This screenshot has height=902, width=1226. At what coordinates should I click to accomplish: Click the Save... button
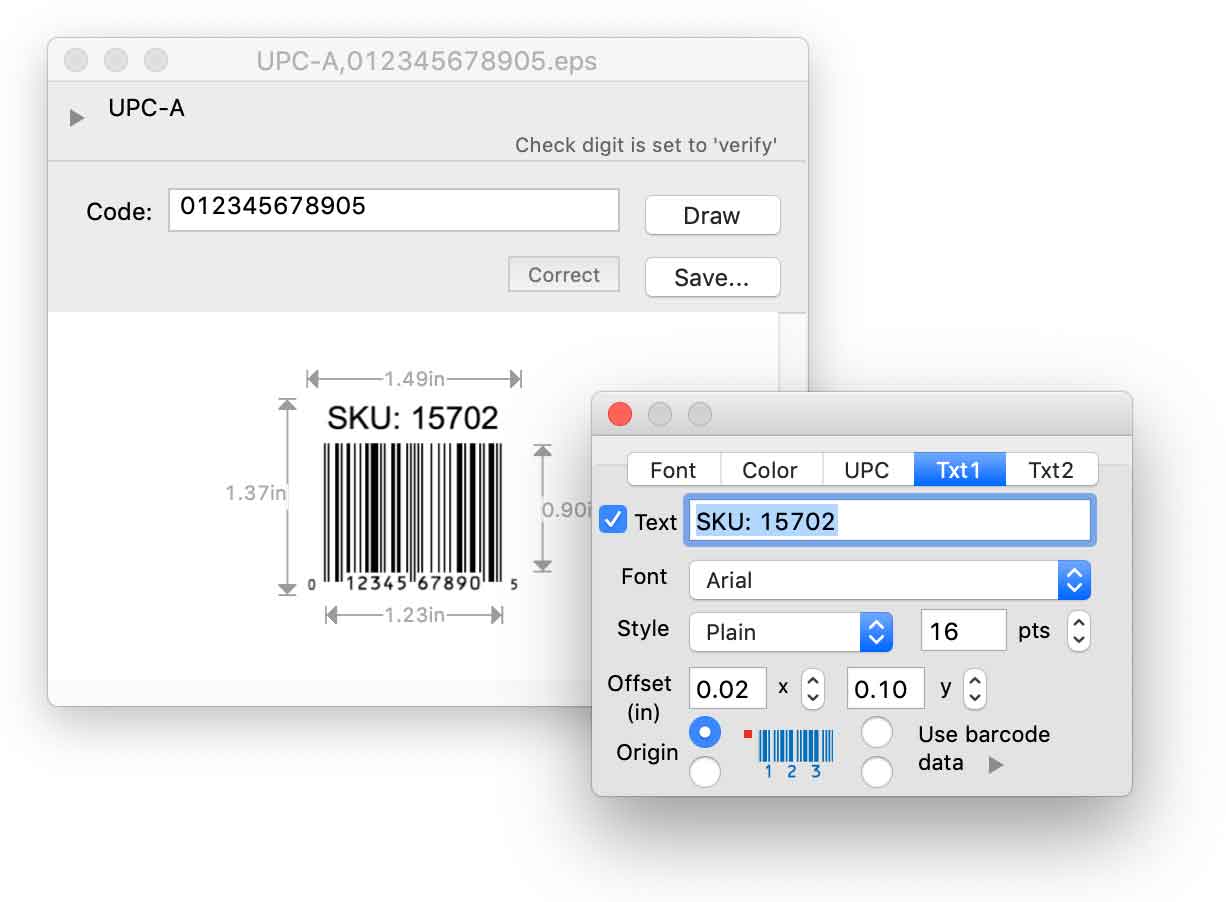pyautogui.click(x=712, y=277)
